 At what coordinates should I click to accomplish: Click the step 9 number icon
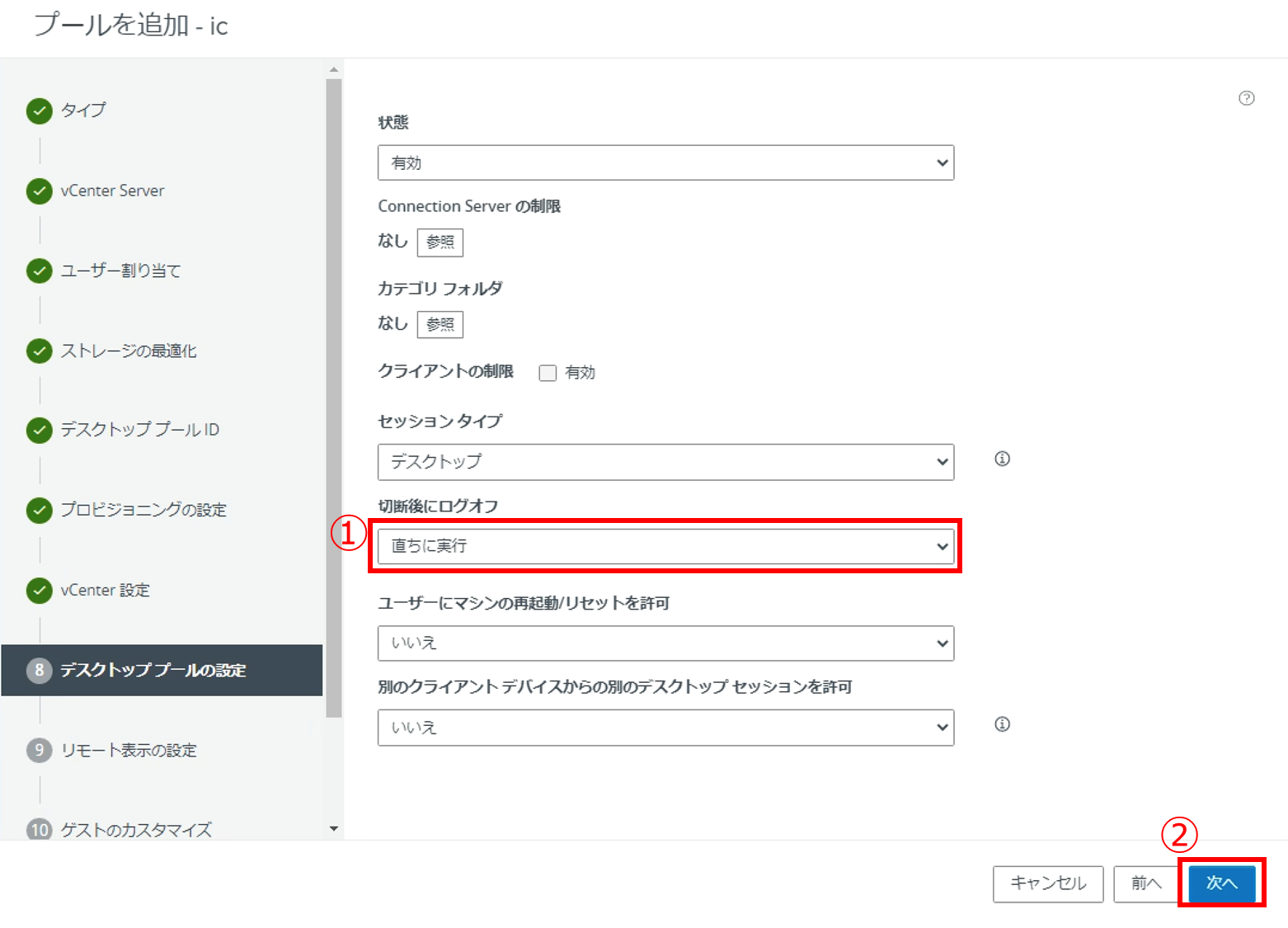tap(39, 750)
